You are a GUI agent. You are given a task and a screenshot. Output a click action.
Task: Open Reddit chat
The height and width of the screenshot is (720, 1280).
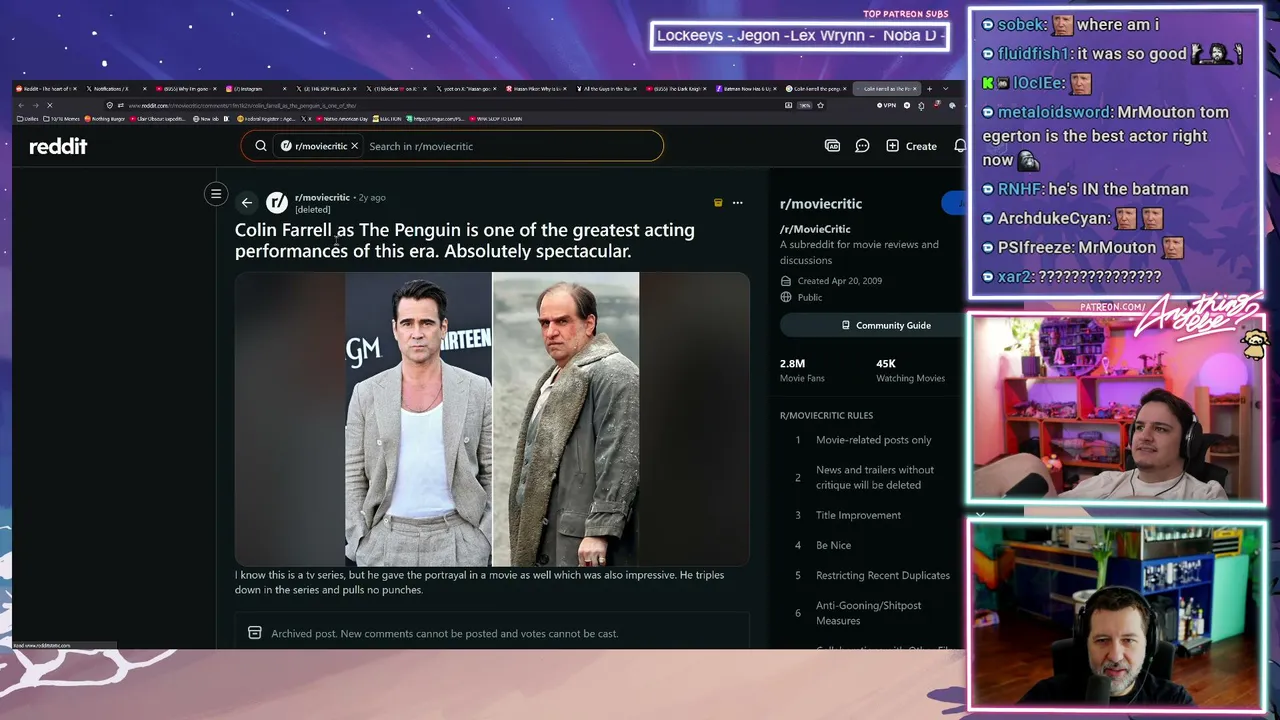coord(862,146)
